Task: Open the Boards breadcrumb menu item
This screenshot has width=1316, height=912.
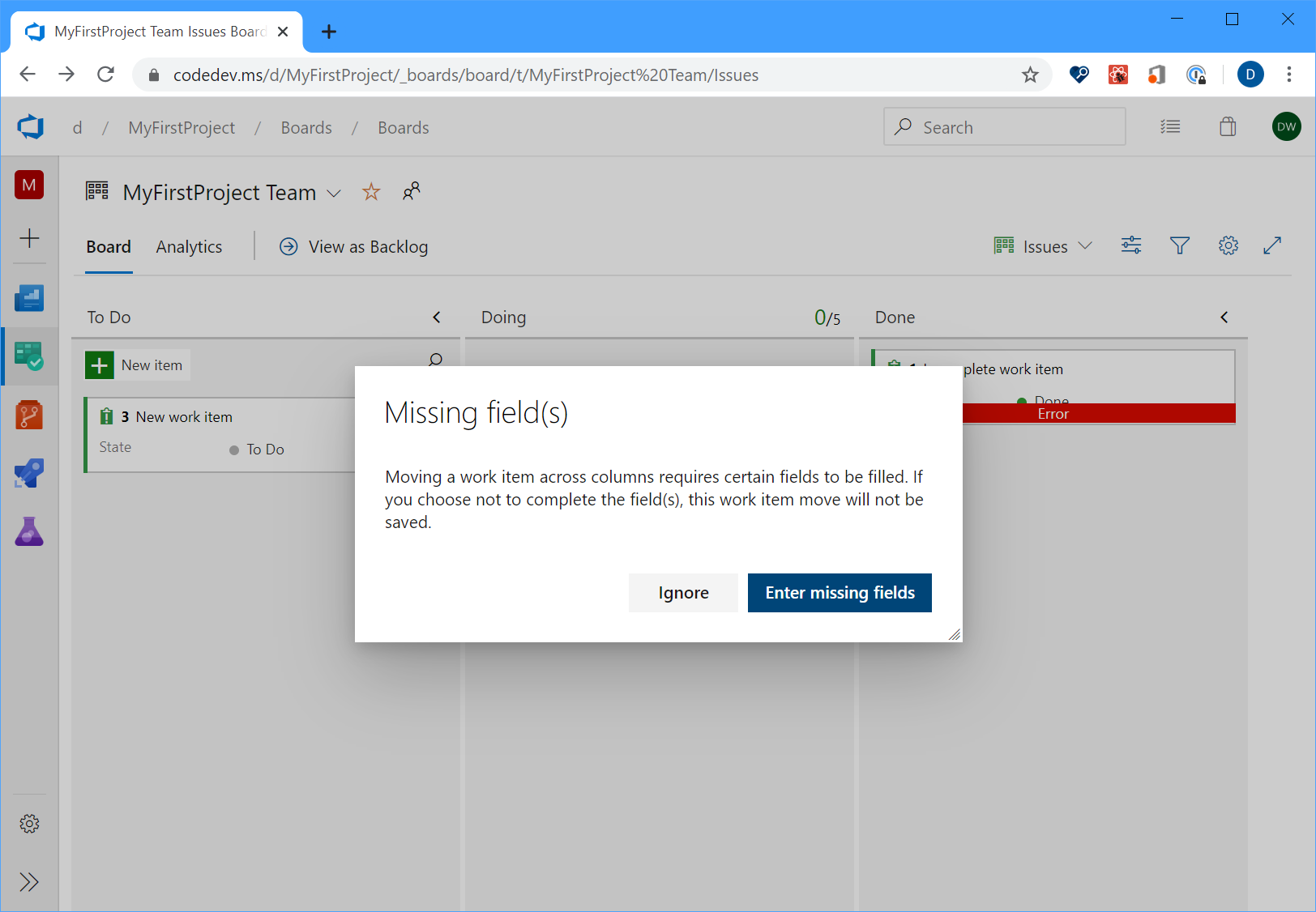Action: tap(306, 127)
